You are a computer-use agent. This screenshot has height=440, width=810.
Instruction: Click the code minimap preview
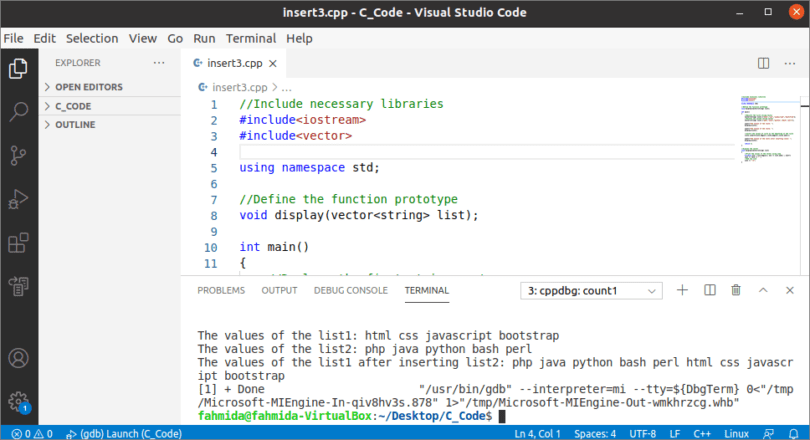tap(769, 129)
